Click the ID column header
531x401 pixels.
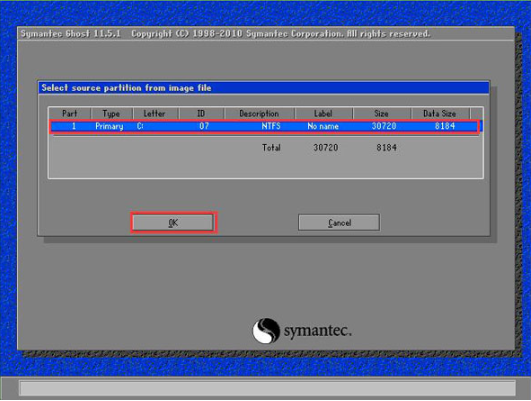pos(201,113)
